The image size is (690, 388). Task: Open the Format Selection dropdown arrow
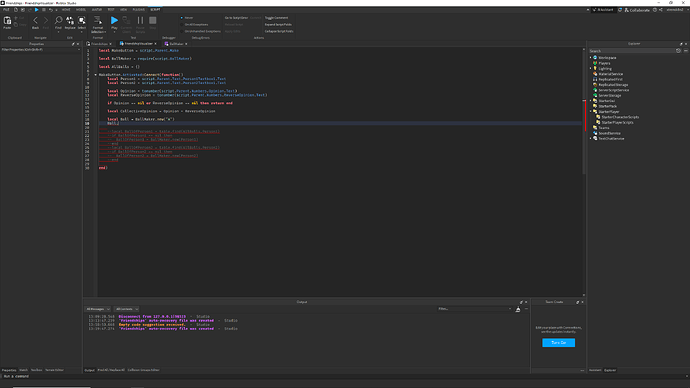(x=105, y=32)
